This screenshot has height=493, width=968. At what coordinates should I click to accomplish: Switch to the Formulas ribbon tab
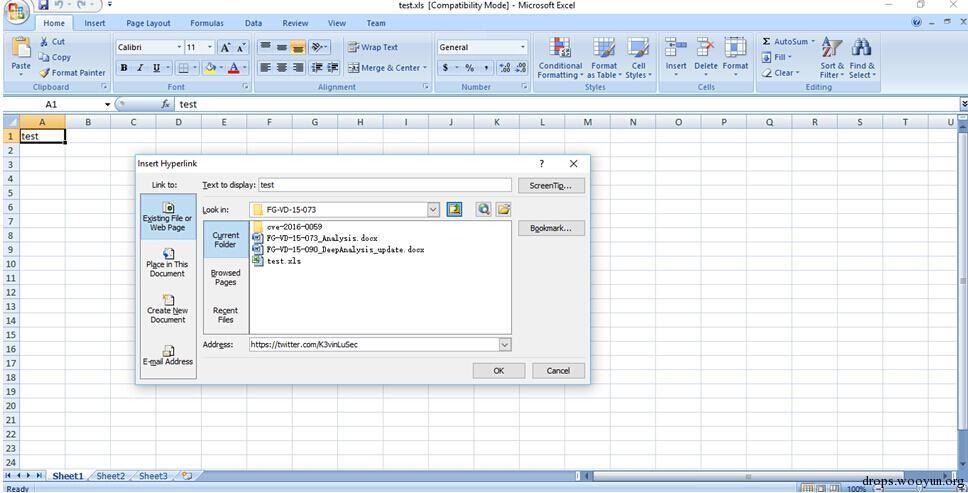207,23
